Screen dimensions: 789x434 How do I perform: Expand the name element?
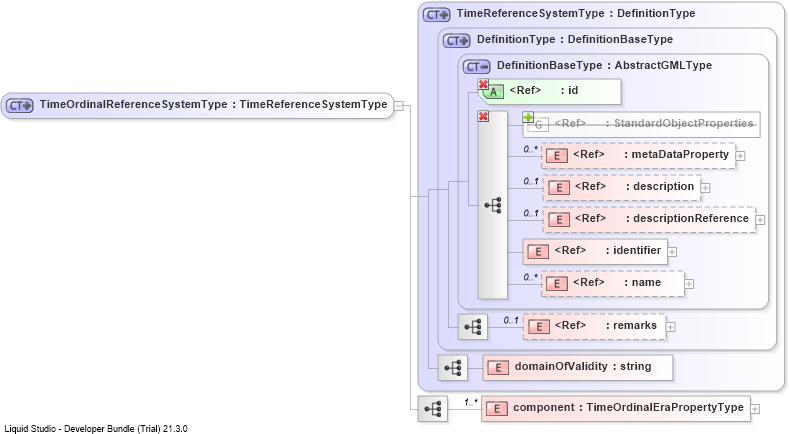689,284
